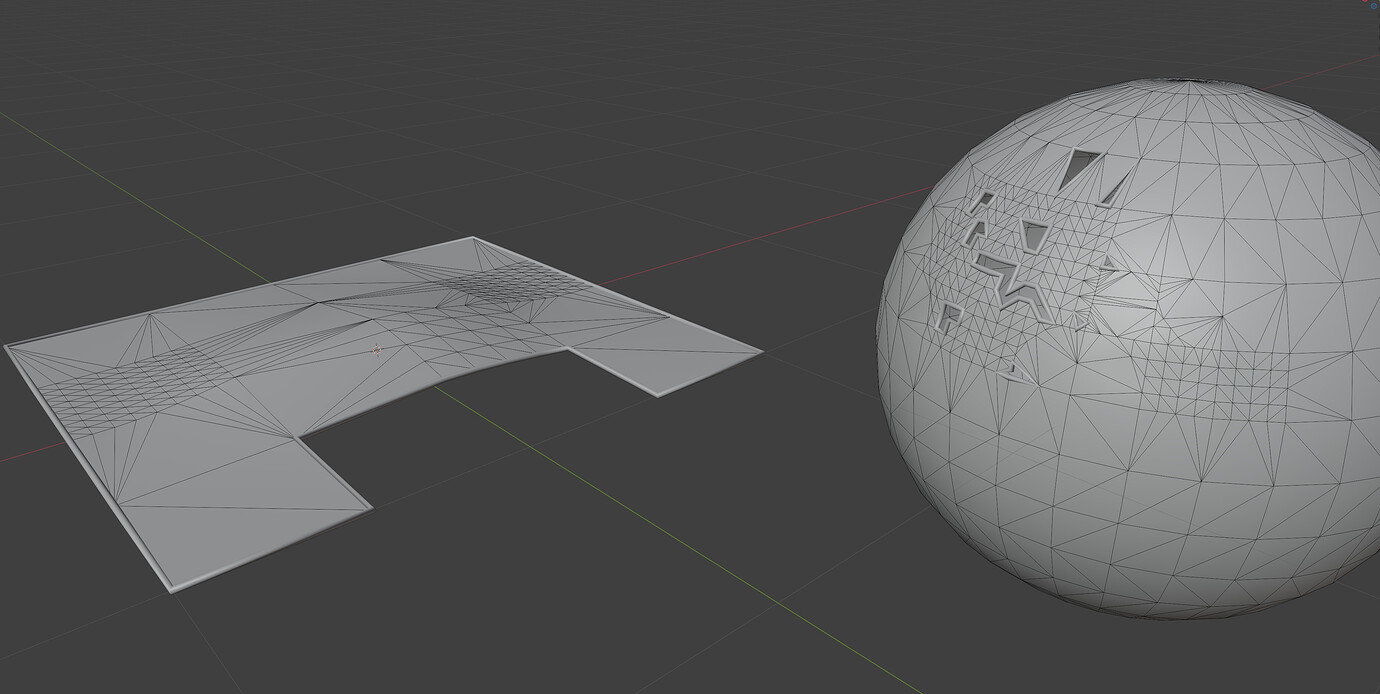Click the 3D cursor on the flat mesh

(x=377, y=349)
